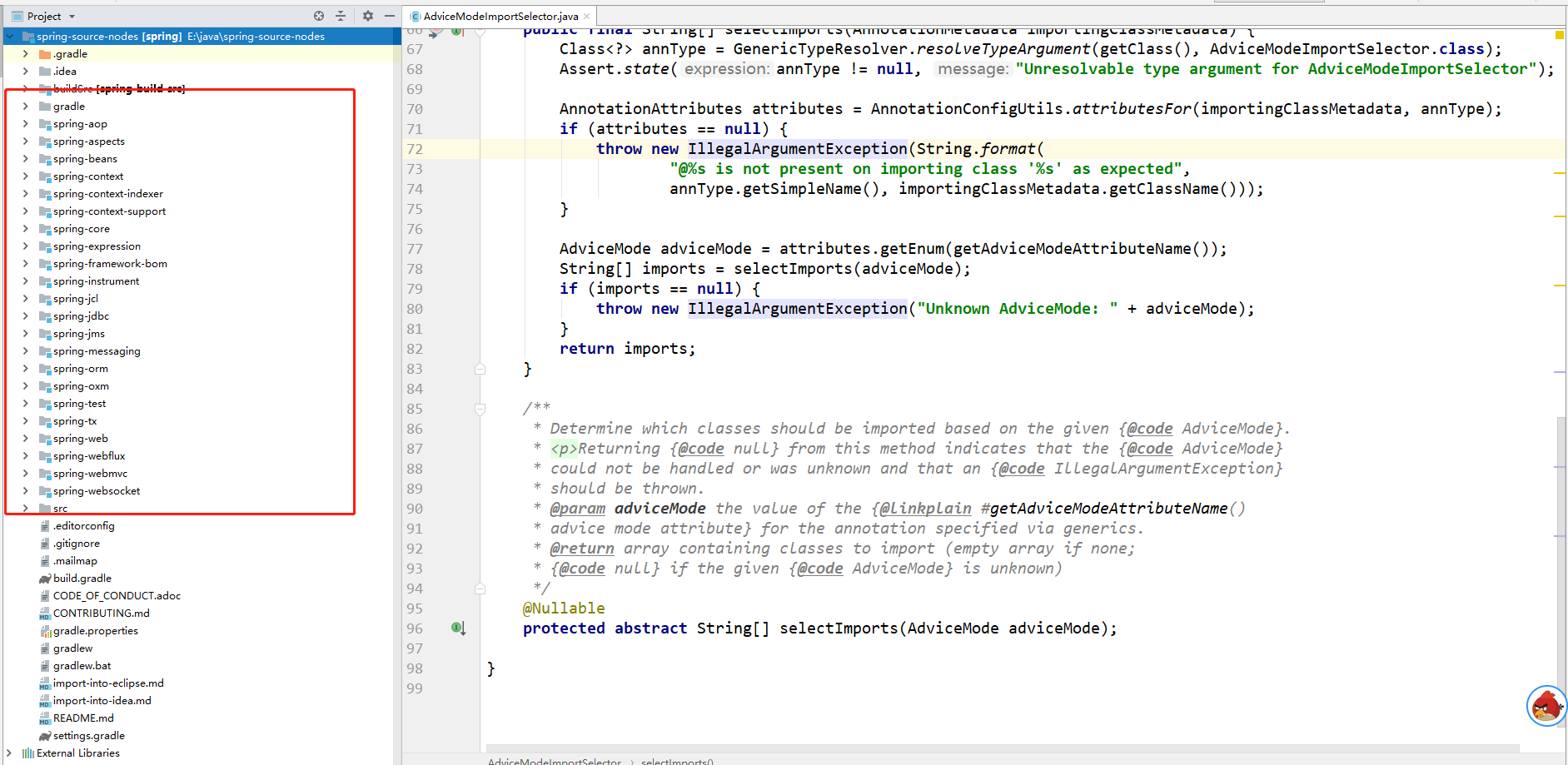Viewport: 1568px width, 765px height.
Task: Select the .gitignore file
Action: point(77,544)
